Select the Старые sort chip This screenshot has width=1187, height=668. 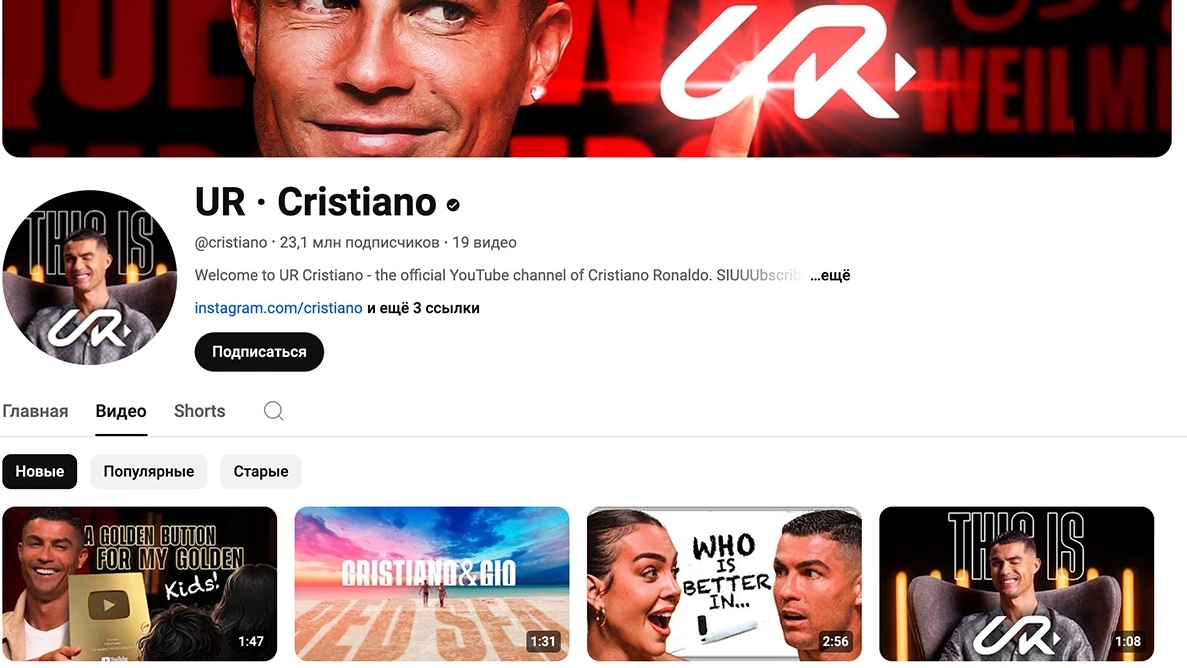click(x=260, y=471)
